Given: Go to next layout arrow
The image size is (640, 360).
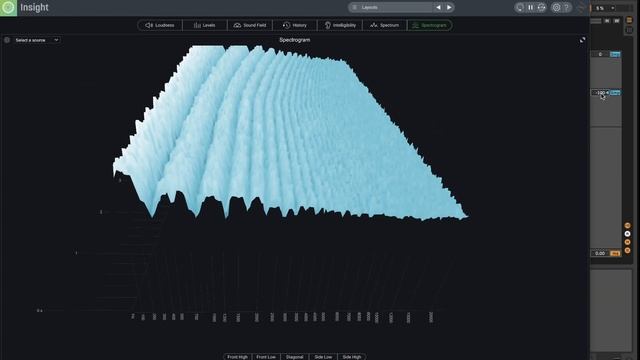Looking at the screenshot, I should click(449, 7).
